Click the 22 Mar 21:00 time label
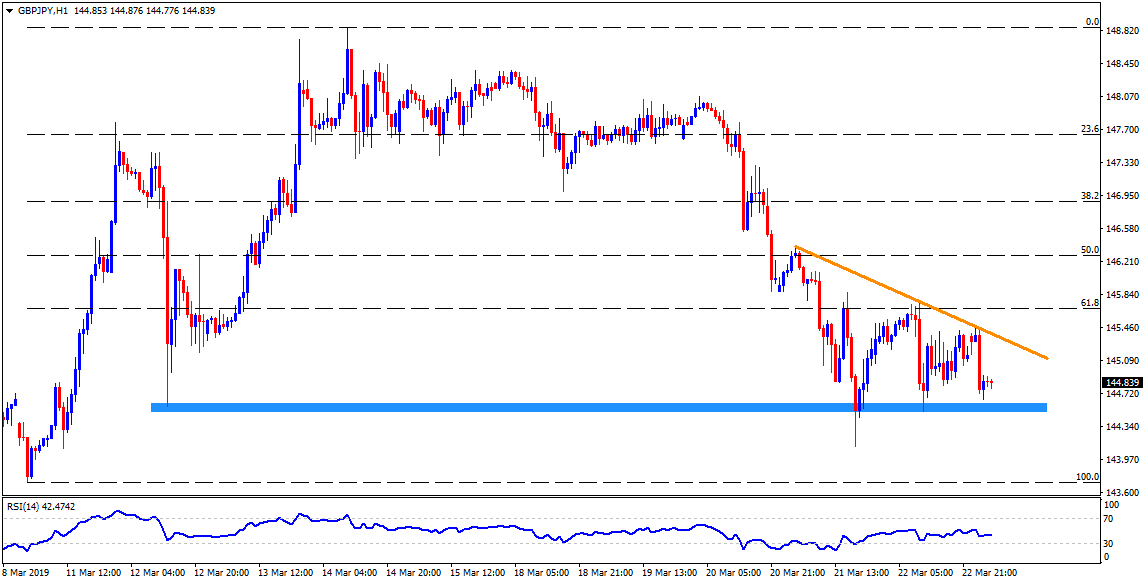The height and width of the screenshot is (584, 1146). [x=988, y=574]
